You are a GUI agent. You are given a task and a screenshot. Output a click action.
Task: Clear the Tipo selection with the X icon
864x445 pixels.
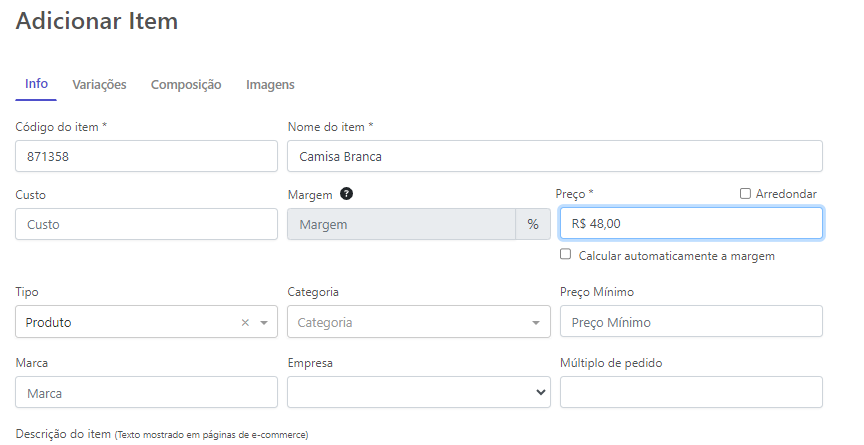point(245,323)
